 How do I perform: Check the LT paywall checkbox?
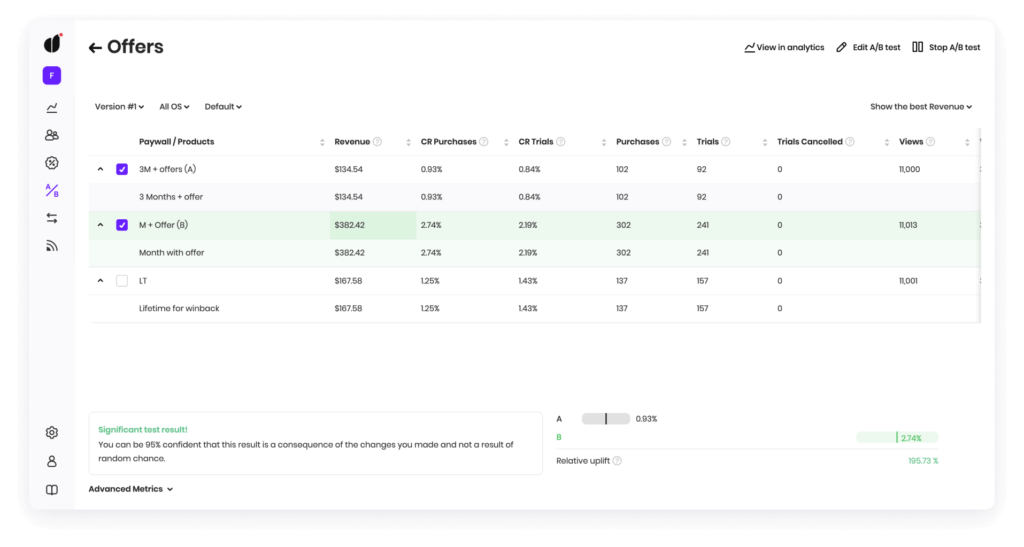pyautogui.click(x=122, y=281)
